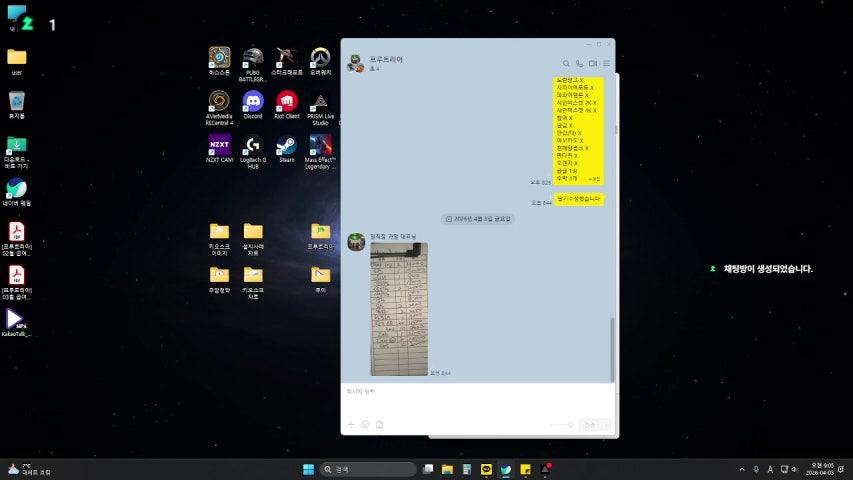Search messages in the KakaoTalk chat
The image size is (853, 480).
(566, 63)
